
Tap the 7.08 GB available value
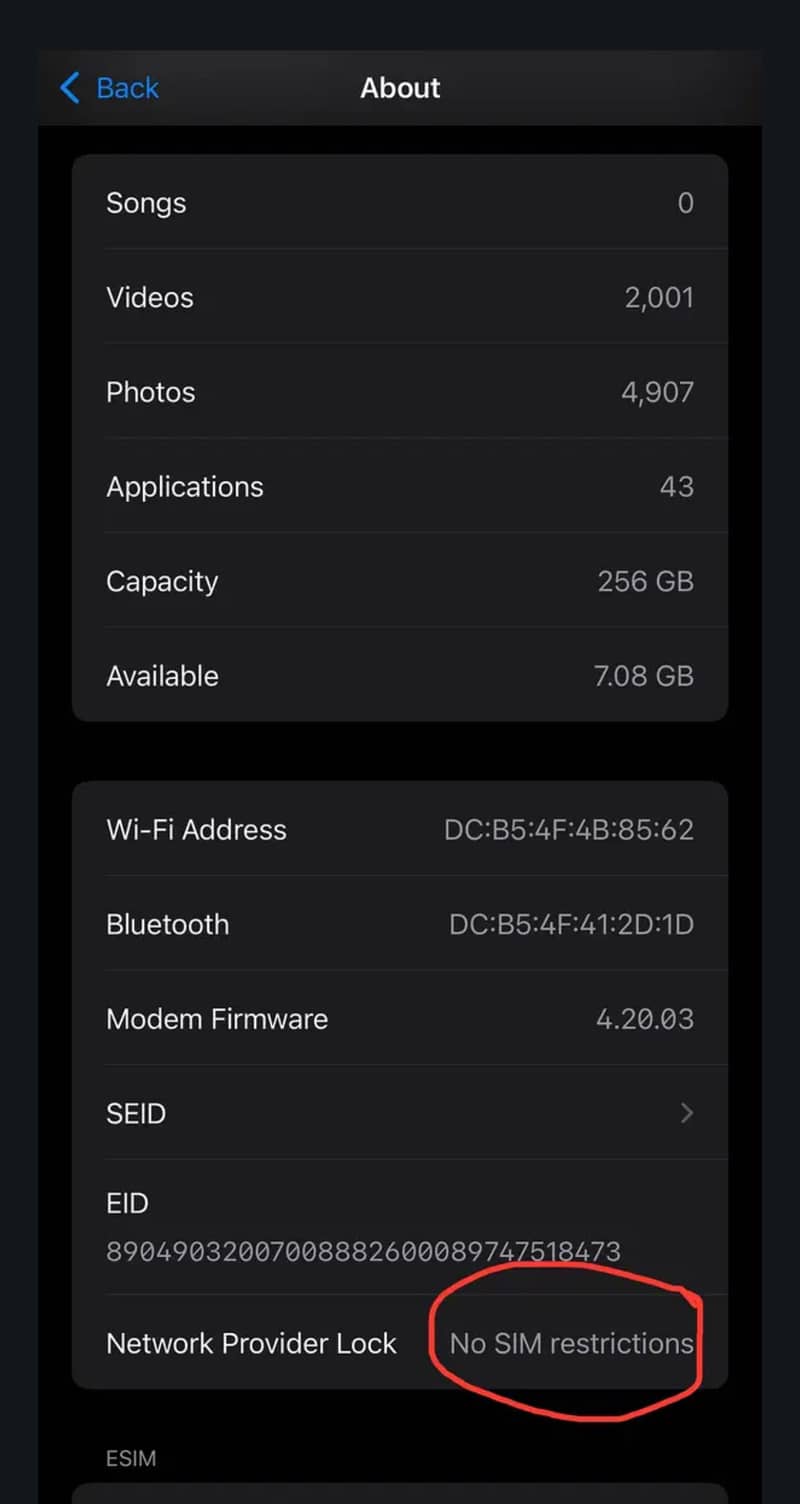643,676
